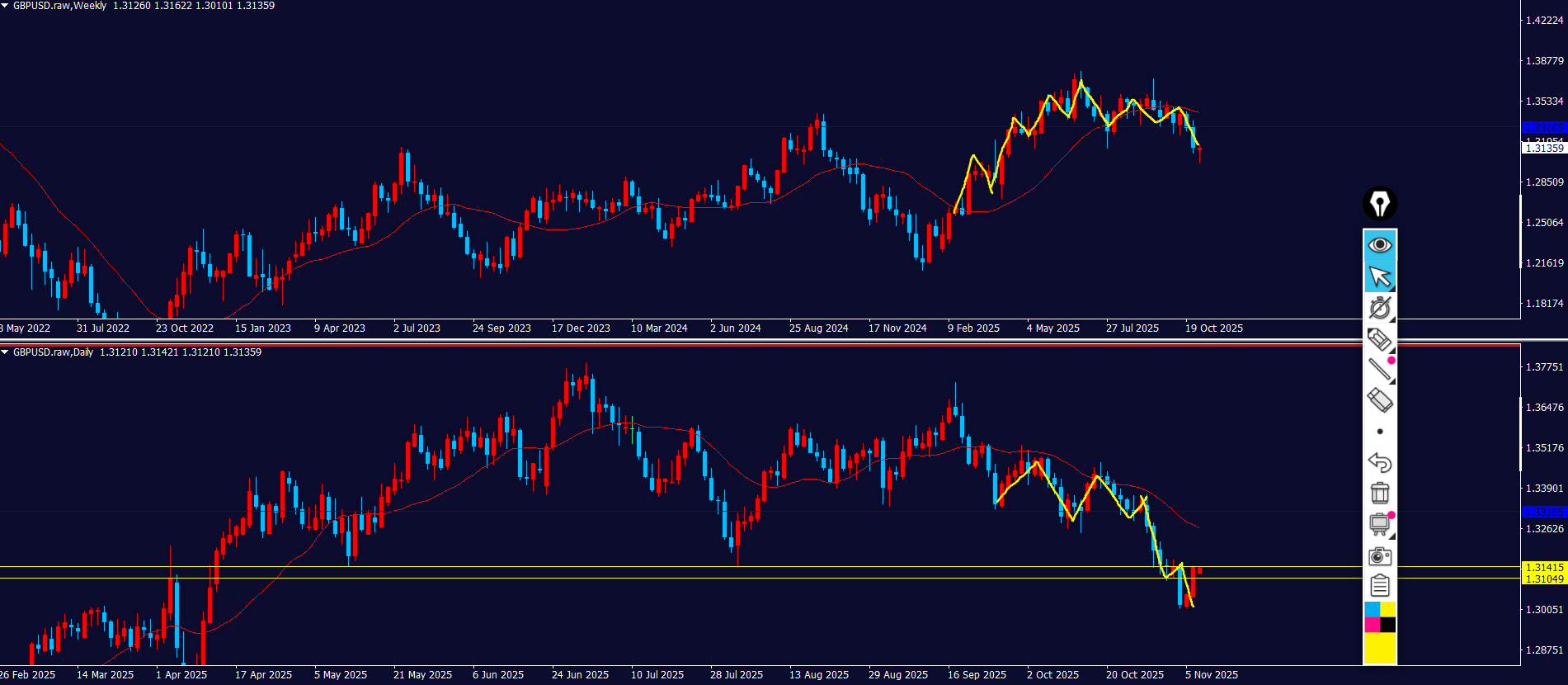Open the clipboard icon in drawing toolbar

[1380, 586]
